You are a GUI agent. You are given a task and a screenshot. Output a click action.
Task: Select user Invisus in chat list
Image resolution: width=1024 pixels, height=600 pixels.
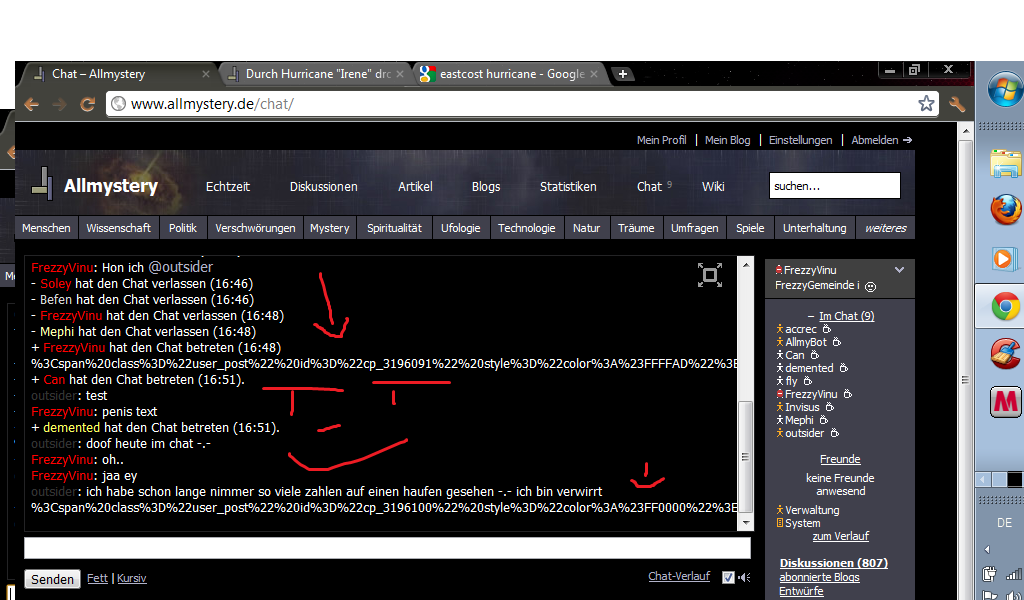802,407
